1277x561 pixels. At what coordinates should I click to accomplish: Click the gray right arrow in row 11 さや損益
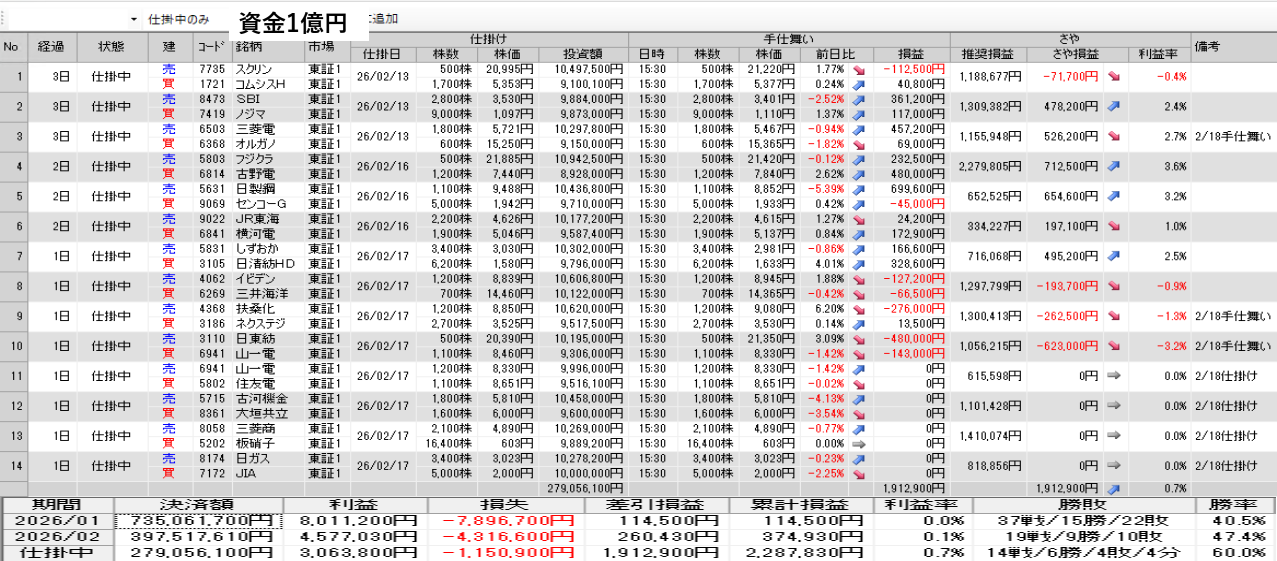click(x=1113, y=376)
